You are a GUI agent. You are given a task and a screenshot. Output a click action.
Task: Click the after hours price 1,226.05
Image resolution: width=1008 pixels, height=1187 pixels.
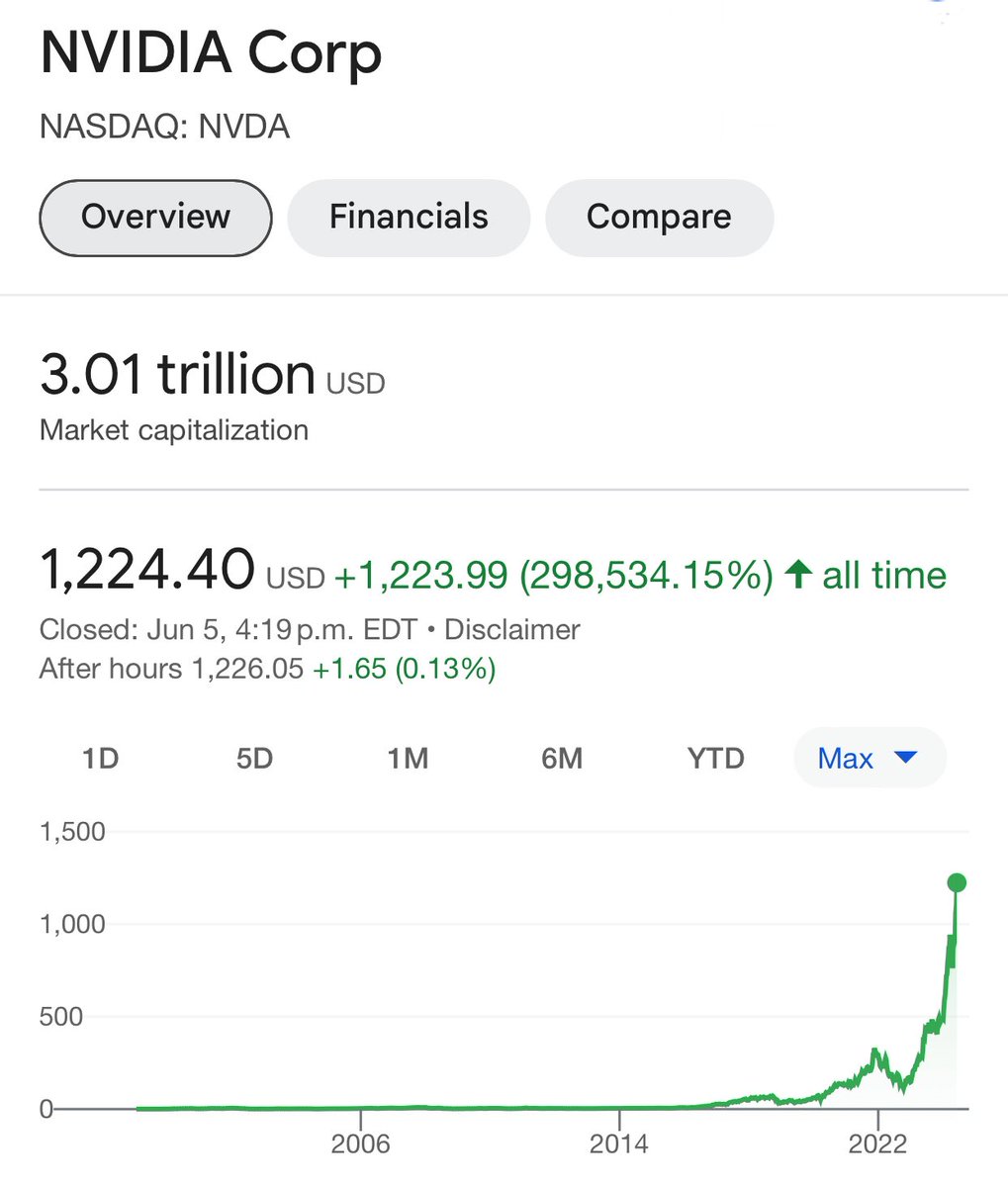click(x=247, y=670)
